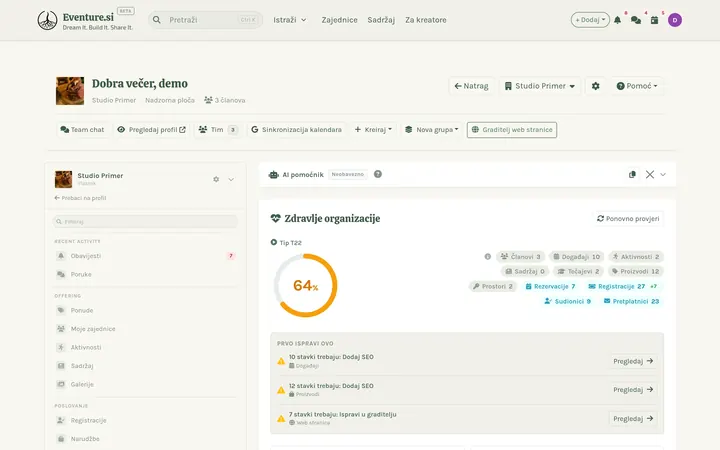Expand the AI pomoćnik panel chevron
This screenshot has height=450, width=720.
(663, 174)
